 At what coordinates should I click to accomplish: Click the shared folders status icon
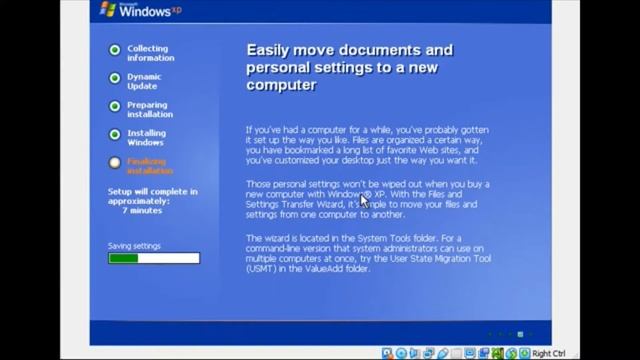point(456,353)
